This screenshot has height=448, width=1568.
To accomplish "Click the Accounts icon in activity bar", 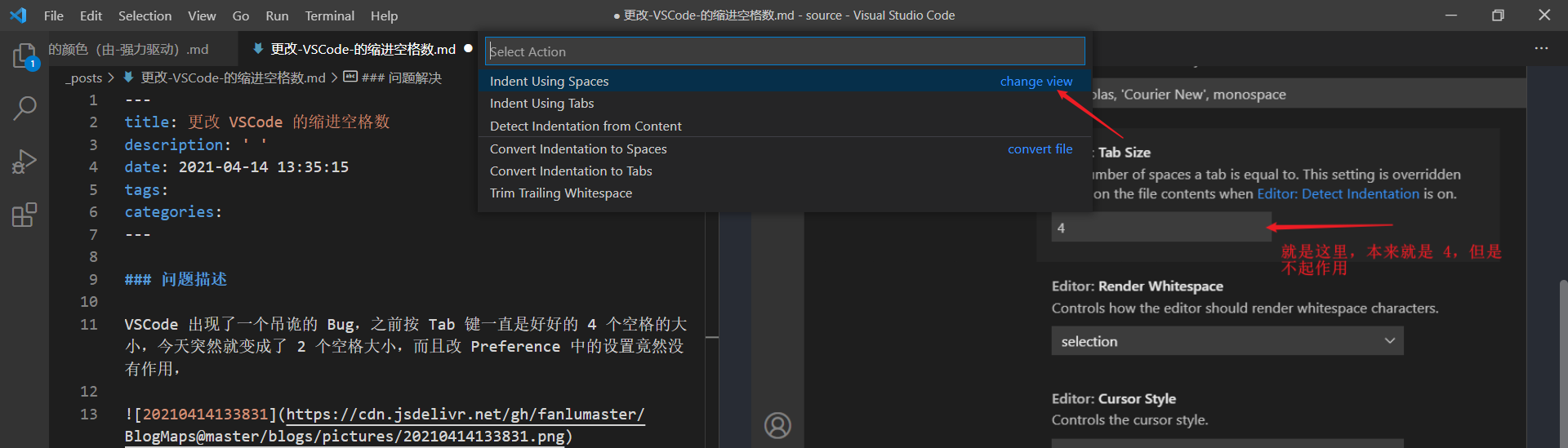I will click(x=777, y=425).
